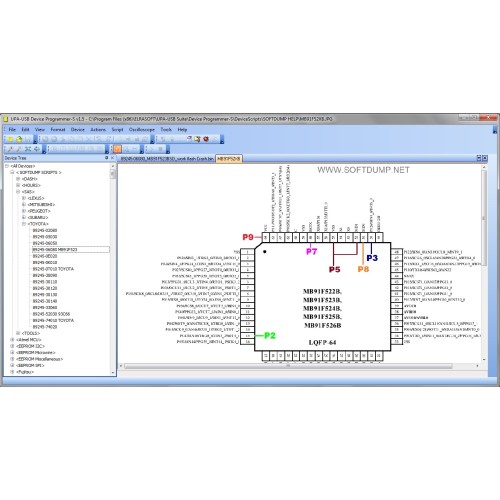Expand the EEPROM Miscellaneous node
Image resolution: width=500 pixels, height=500 pixels.
click(x=12, y=359)
